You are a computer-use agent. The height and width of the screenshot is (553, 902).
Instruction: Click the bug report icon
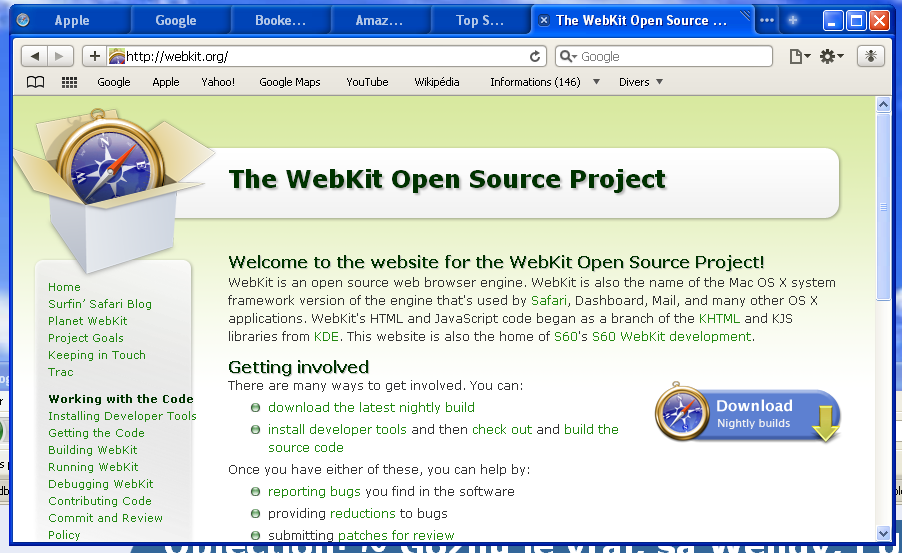870,56
